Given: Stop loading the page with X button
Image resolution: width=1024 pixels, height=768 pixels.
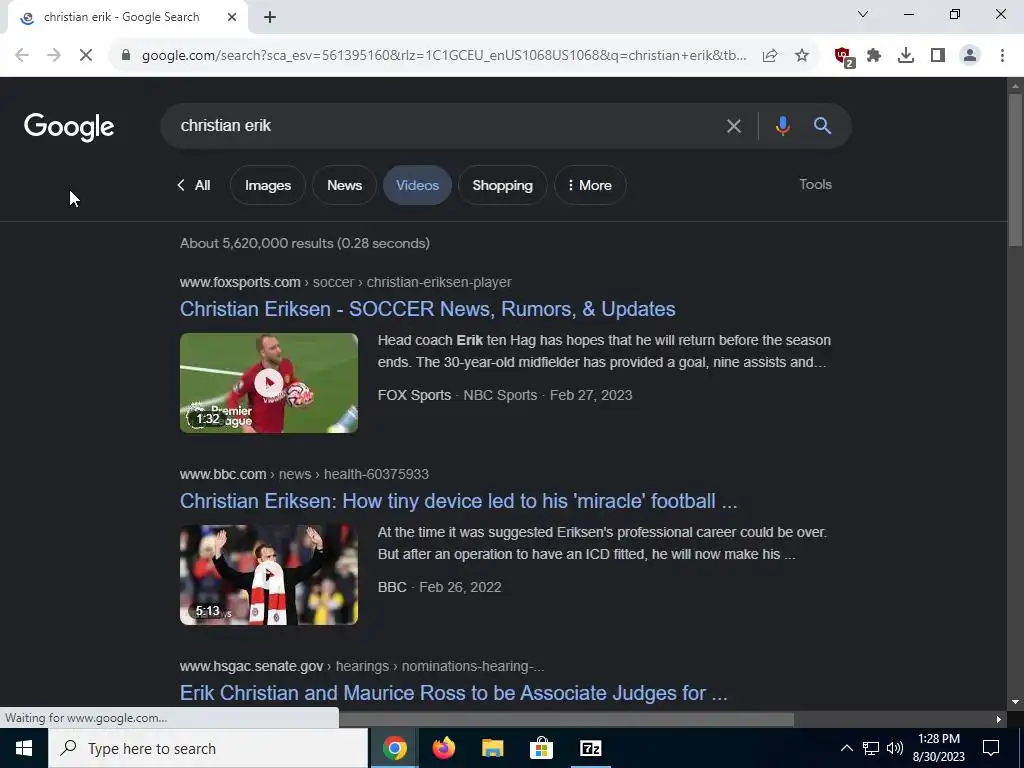Looking at the screenshot, I should 86,56.
